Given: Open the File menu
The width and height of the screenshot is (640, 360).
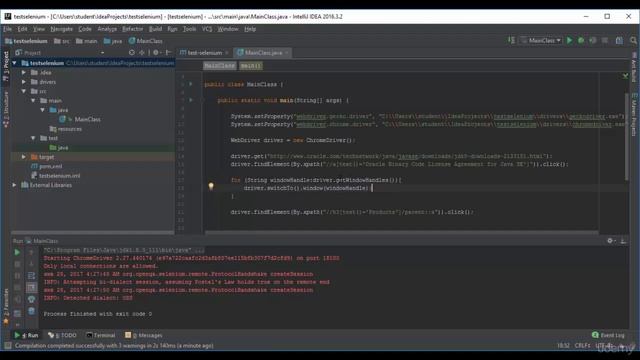Looking at the screenshot, I should [x=8, y=29].
